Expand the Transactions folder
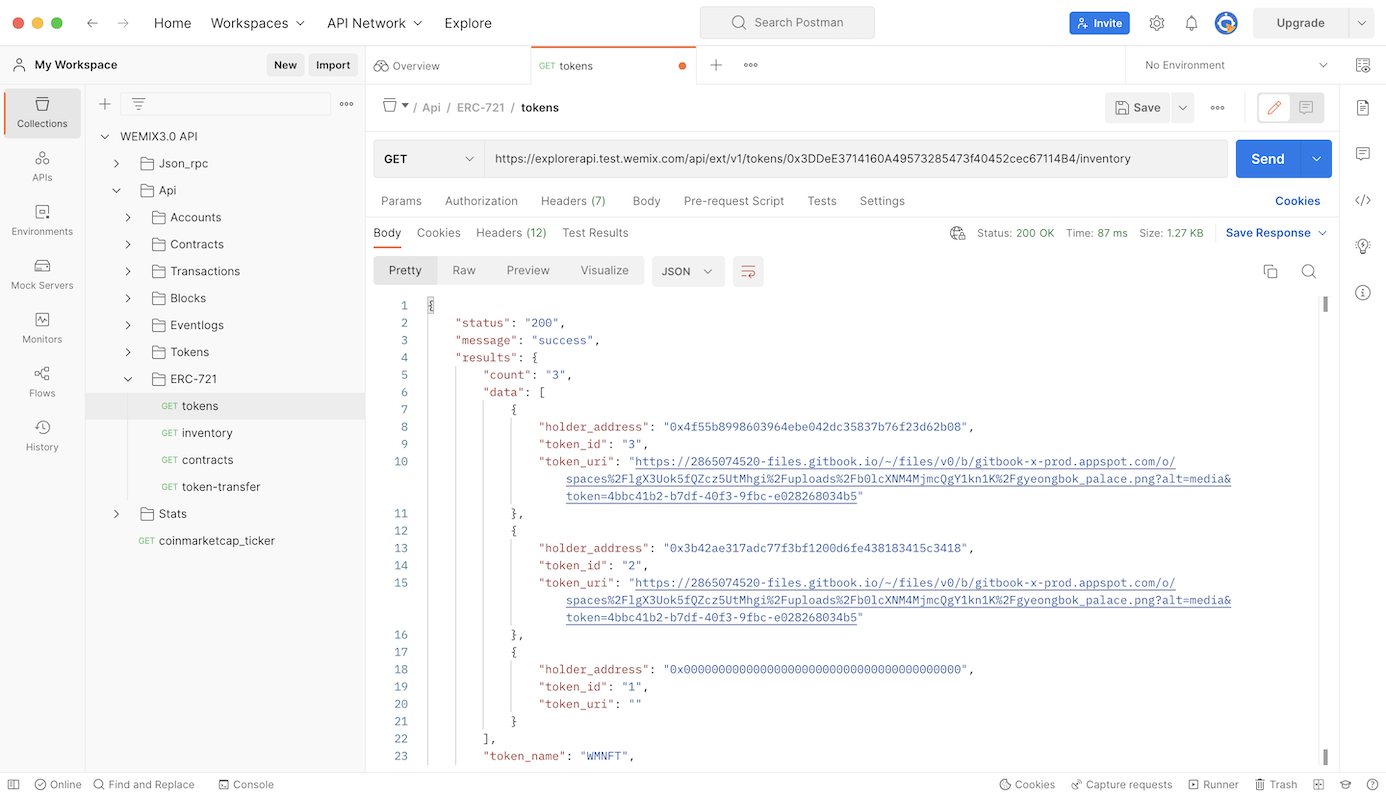The width and height of the screenshot is (1386, 796). [x=128, y=271]
